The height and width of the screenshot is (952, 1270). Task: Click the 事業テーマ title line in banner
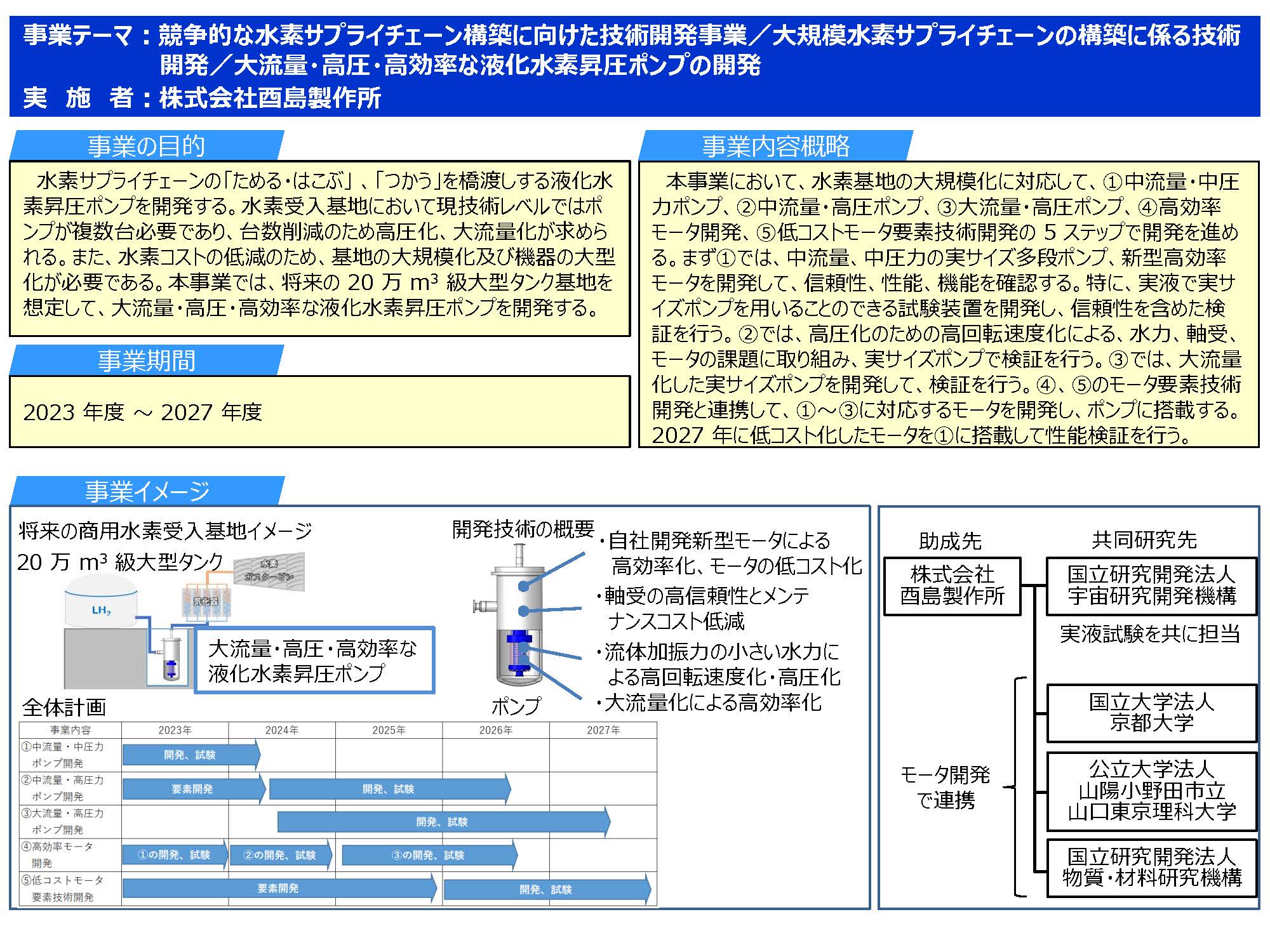(632, 50)
